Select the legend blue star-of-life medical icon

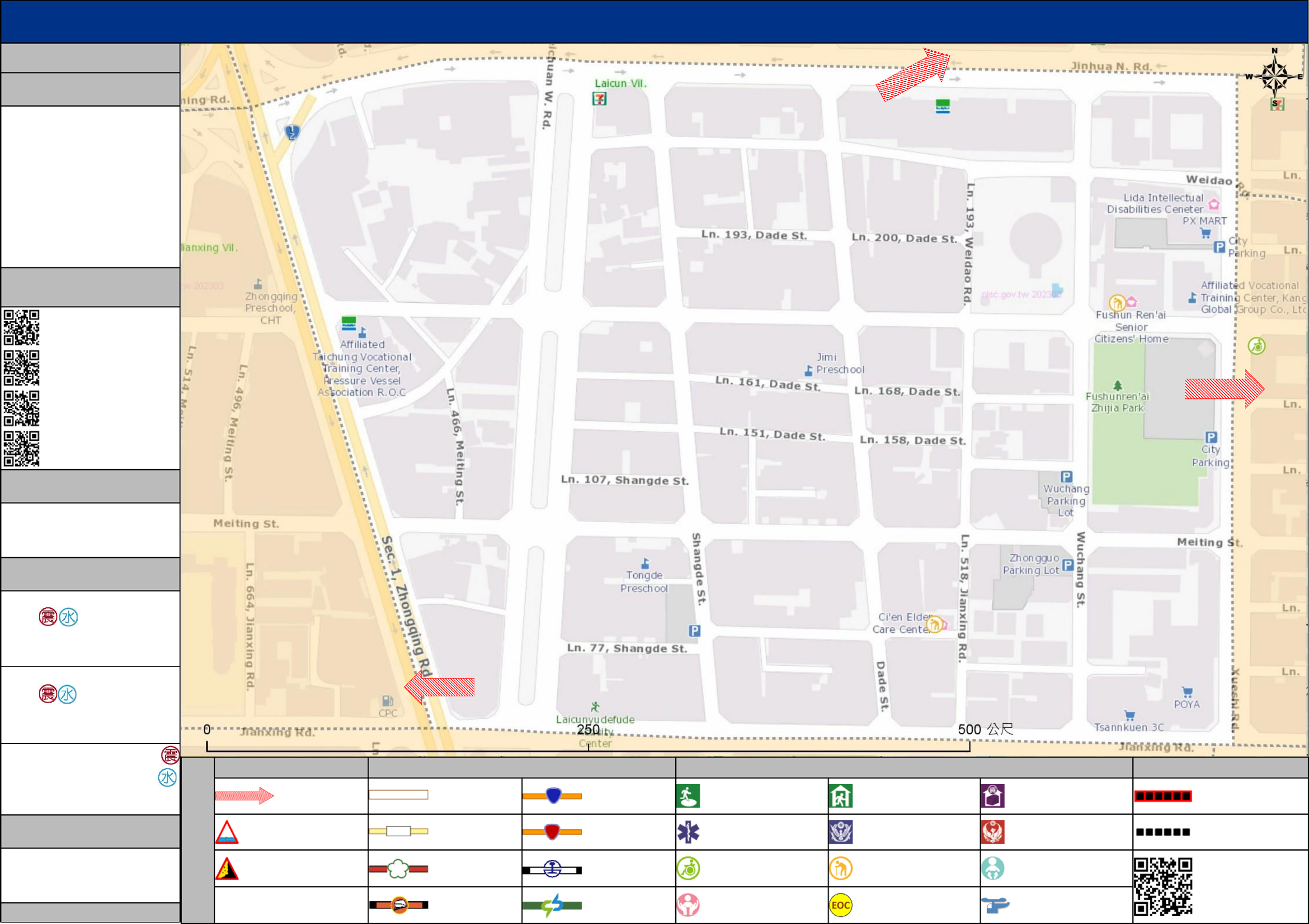pyautogui.click(x=688, y=832)
